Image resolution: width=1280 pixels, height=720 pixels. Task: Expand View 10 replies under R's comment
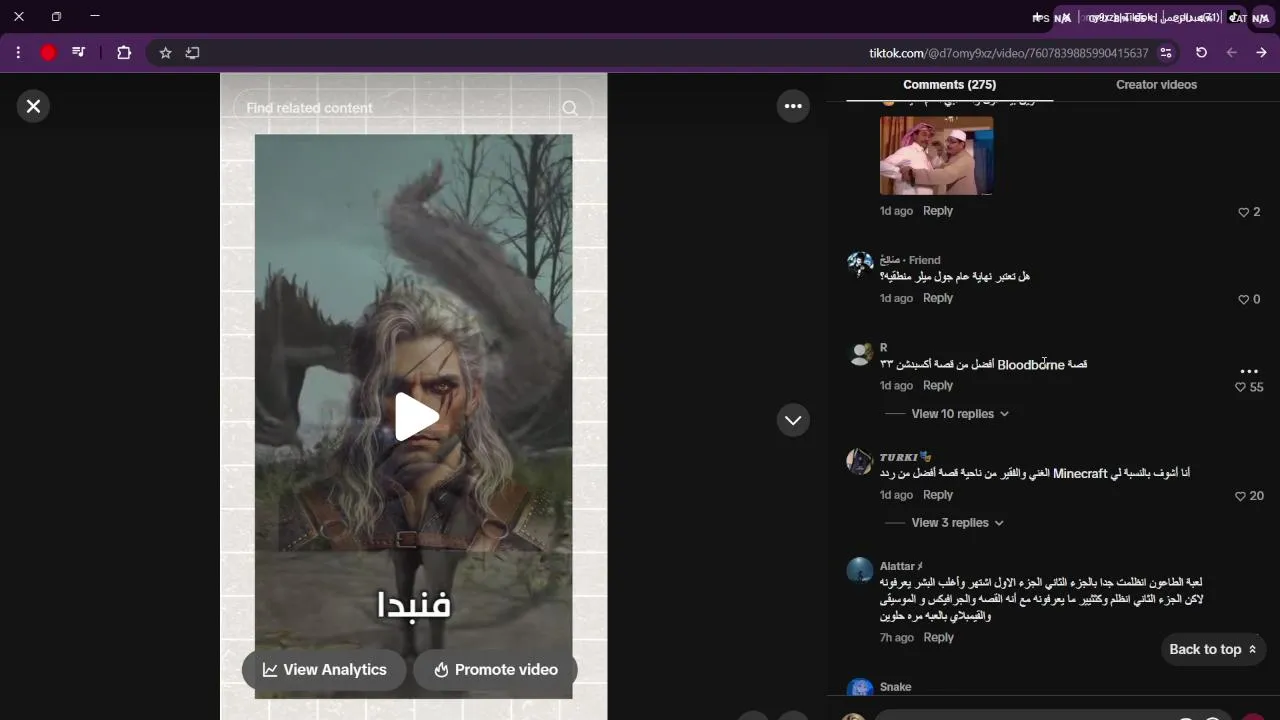click(x=960, y=414)
